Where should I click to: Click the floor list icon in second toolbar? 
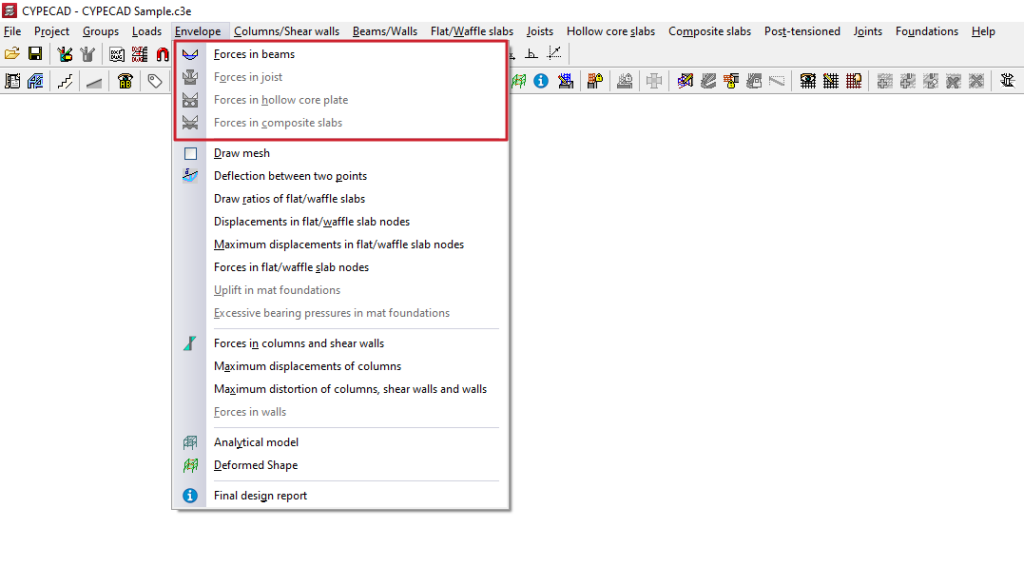[12, 81]
